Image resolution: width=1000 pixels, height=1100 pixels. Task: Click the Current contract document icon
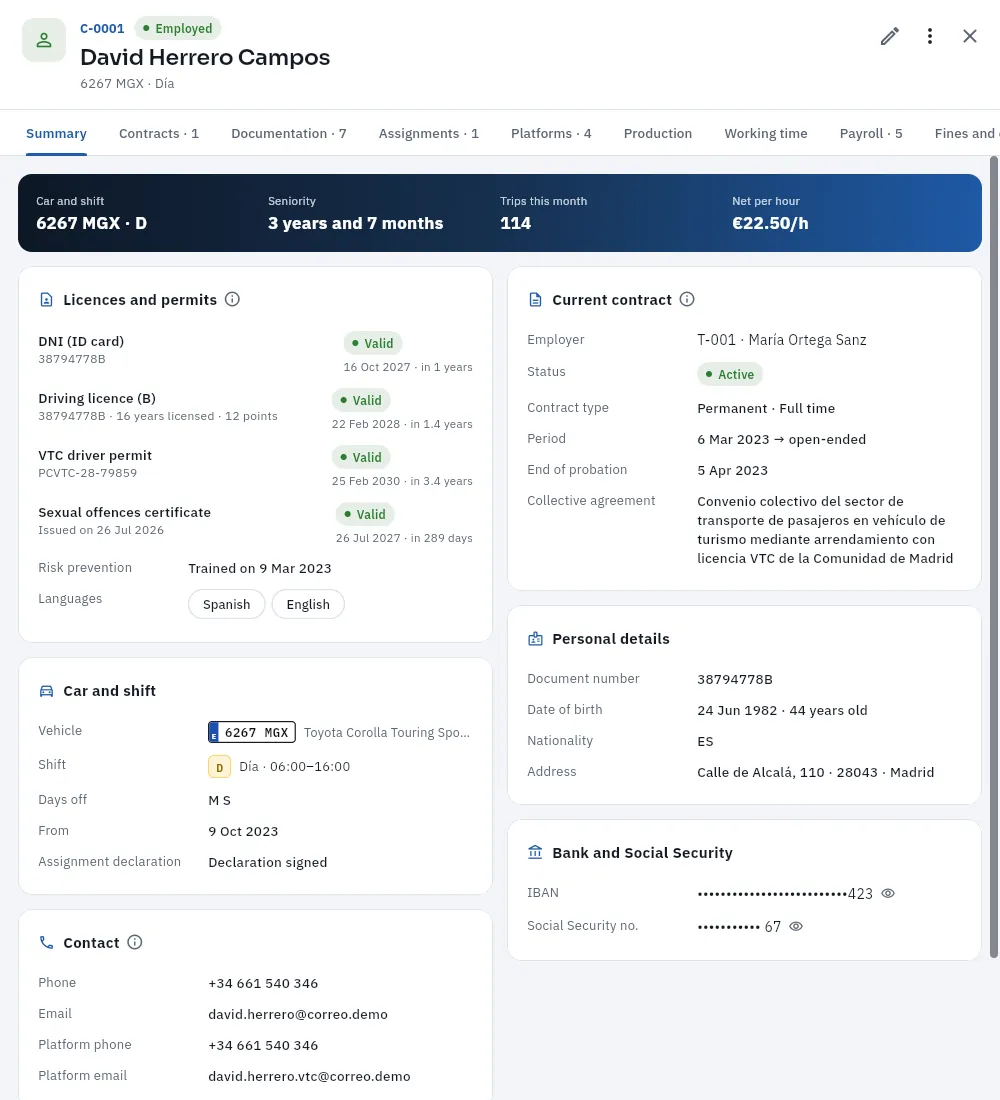[535, 300]
